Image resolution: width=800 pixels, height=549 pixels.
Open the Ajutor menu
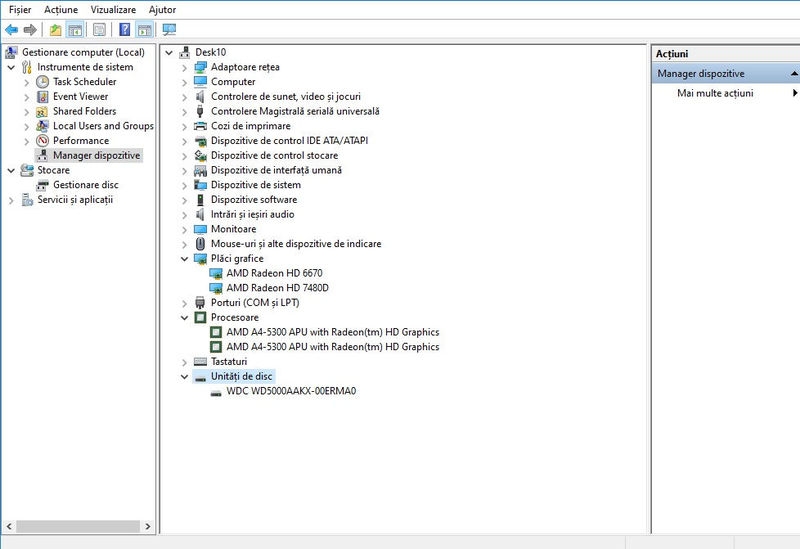pyautogui.click(x=162, y=10)
